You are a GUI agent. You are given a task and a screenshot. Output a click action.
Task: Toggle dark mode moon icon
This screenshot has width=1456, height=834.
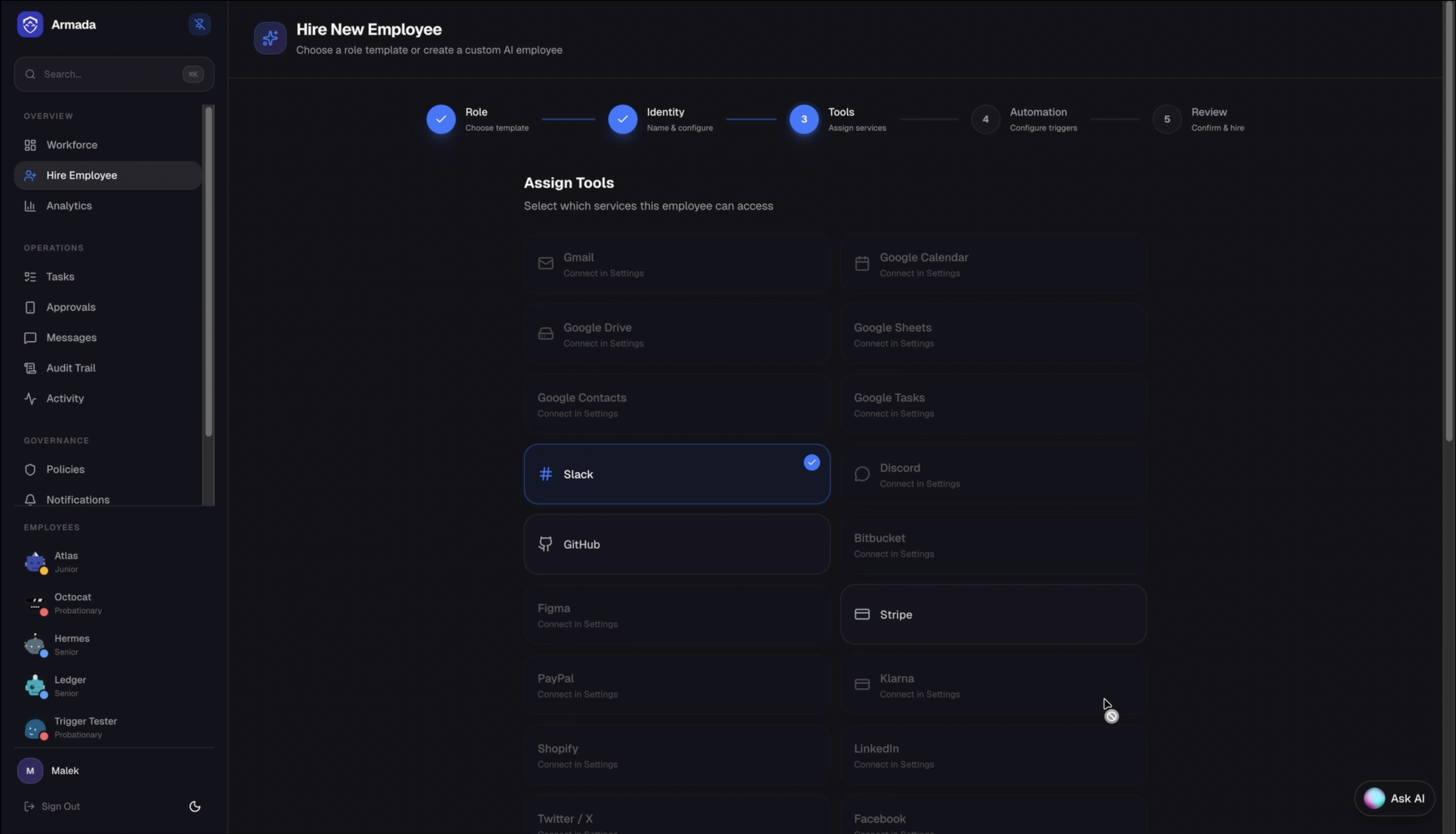[x=195, y=807]
